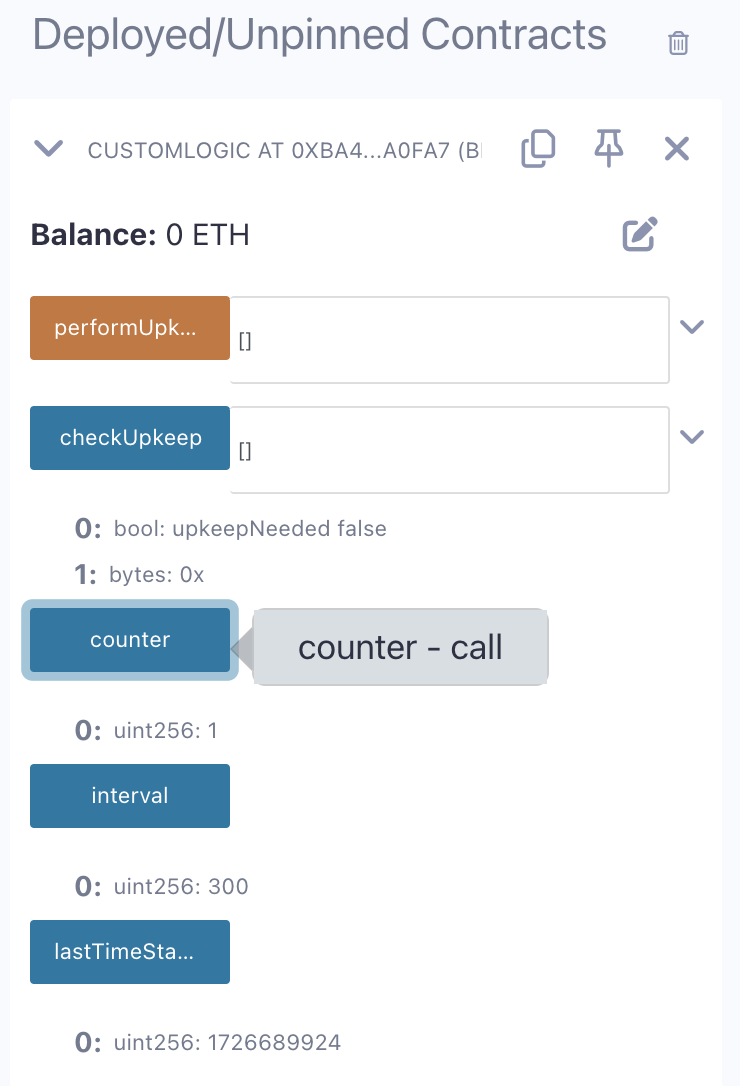Call the checkUpkeep function
The image size is (740, 1086).
coord(130,438)
